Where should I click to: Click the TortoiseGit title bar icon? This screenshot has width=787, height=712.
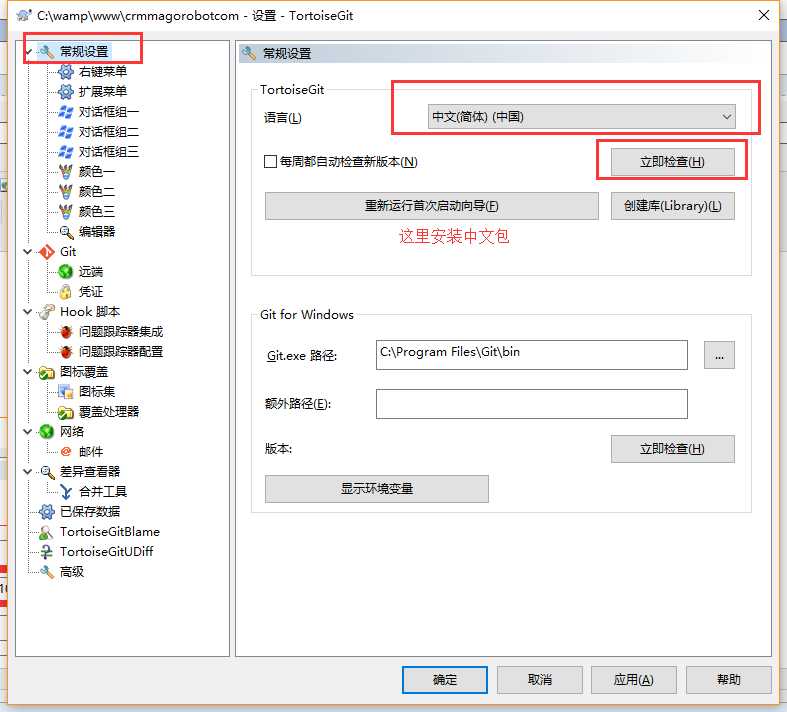click(24, 16)
